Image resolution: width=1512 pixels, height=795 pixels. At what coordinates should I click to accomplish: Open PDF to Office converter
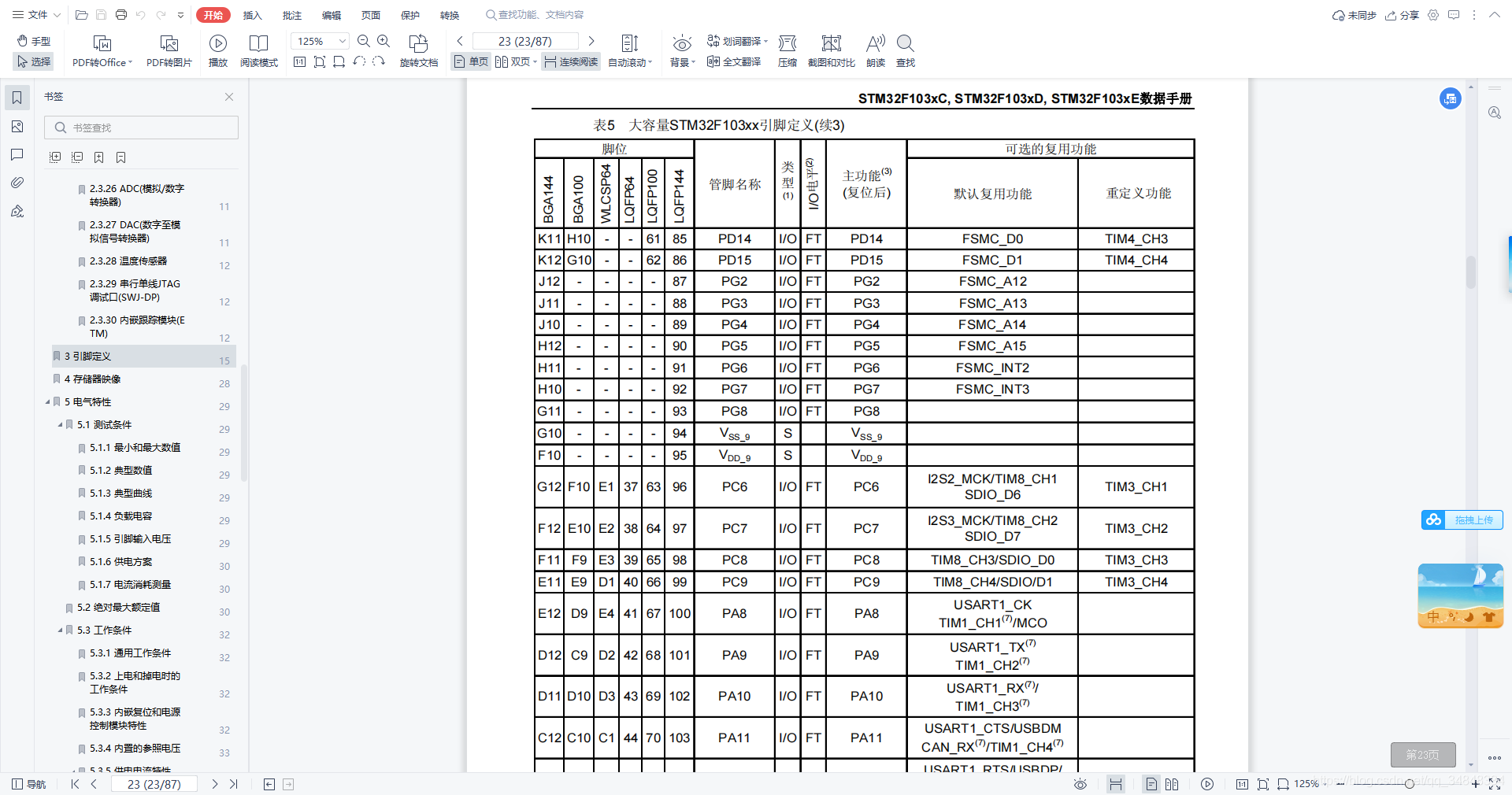(x=102, y=51)
